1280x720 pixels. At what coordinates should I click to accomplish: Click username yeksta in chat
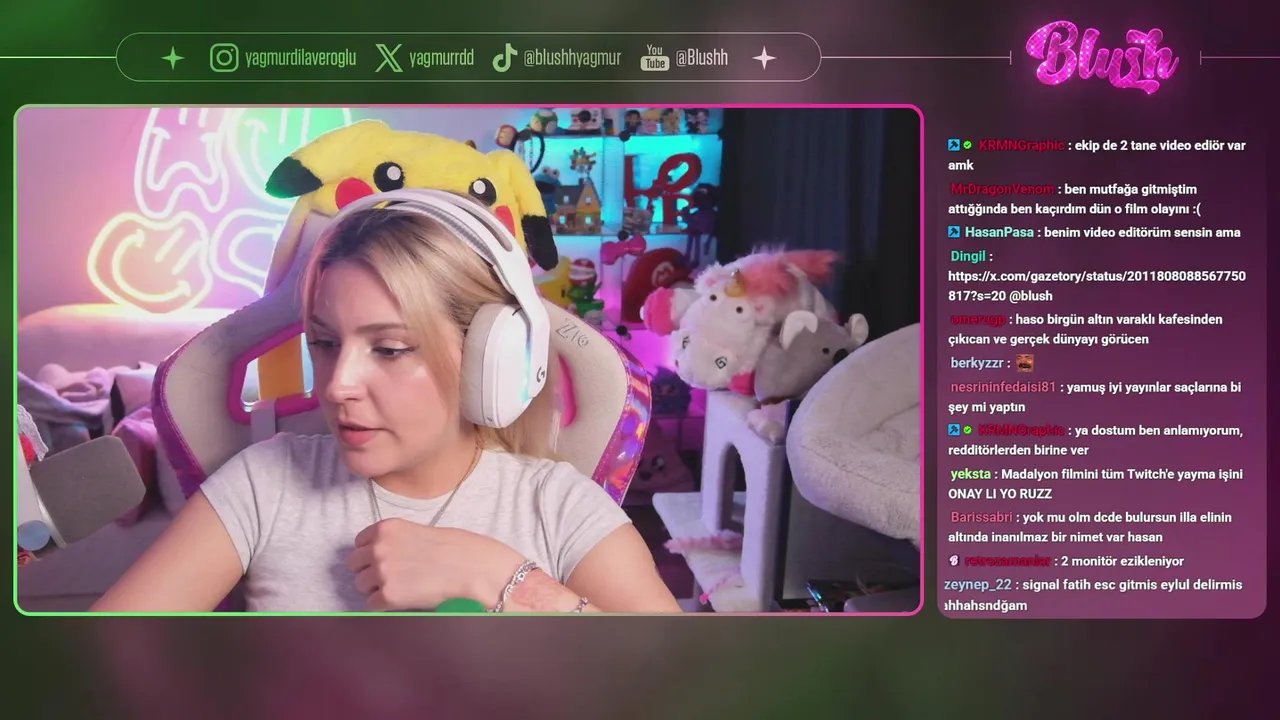[970, 474]
